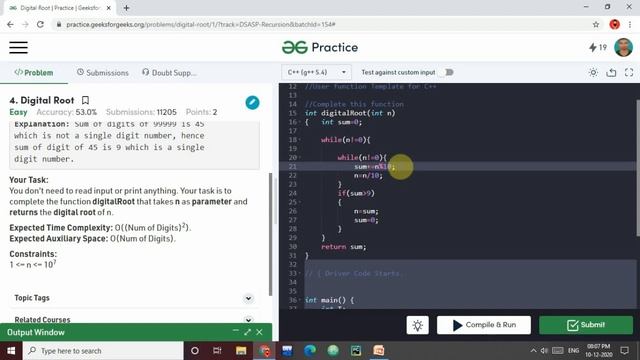Click the Windows Start button
The width and height of the screenshot is (640, 360).
pos(11,351)
